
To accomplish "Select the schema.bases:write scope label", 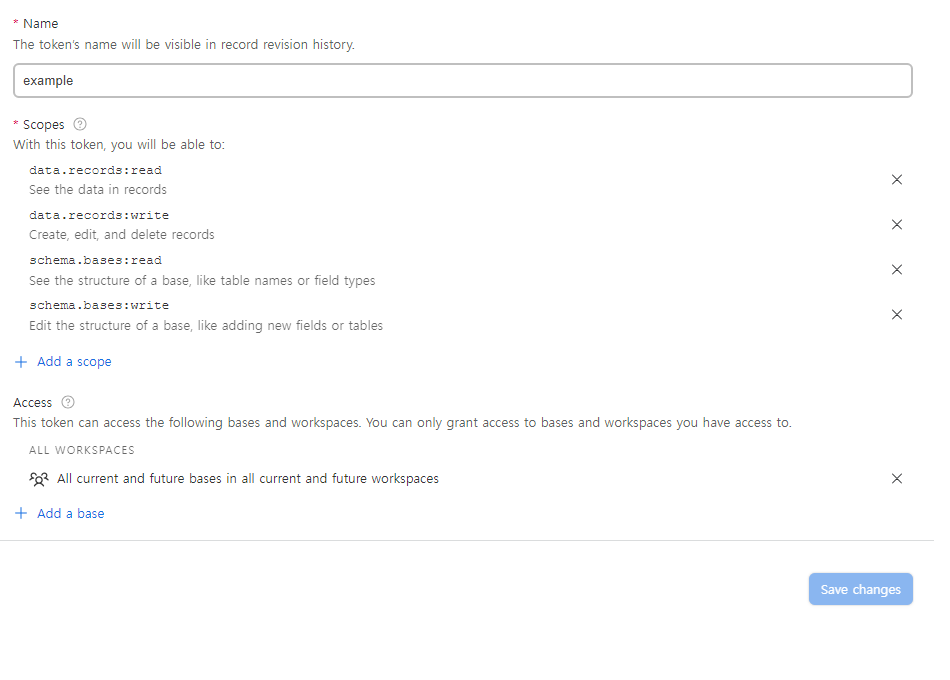I will coord(99,306).
